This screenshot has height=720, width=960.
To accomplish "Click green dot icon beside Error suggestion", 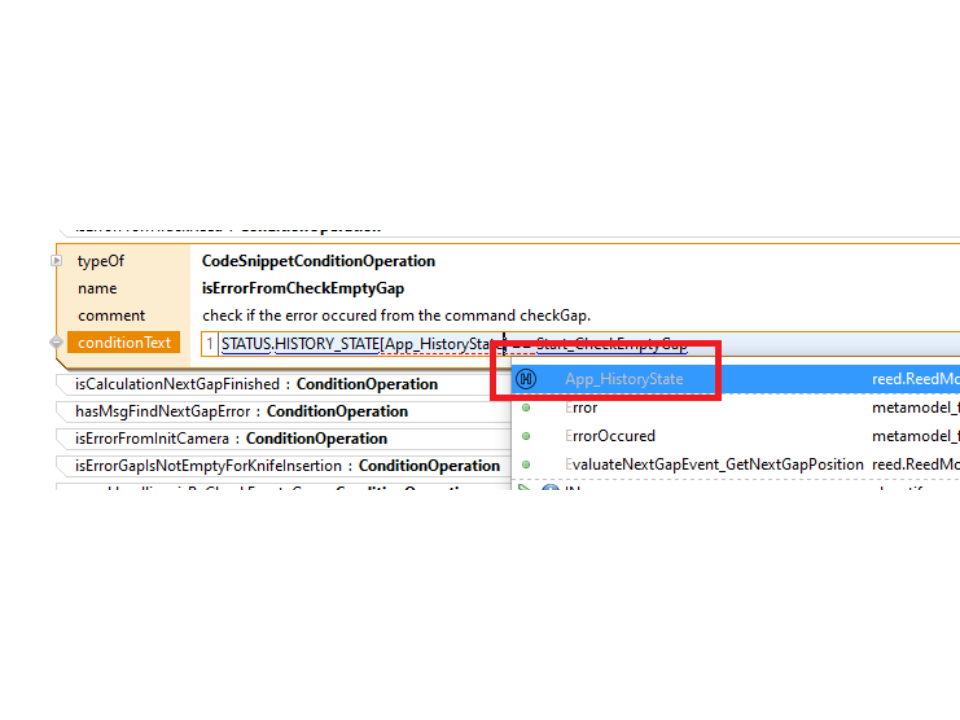I will [x=526, y=408].
